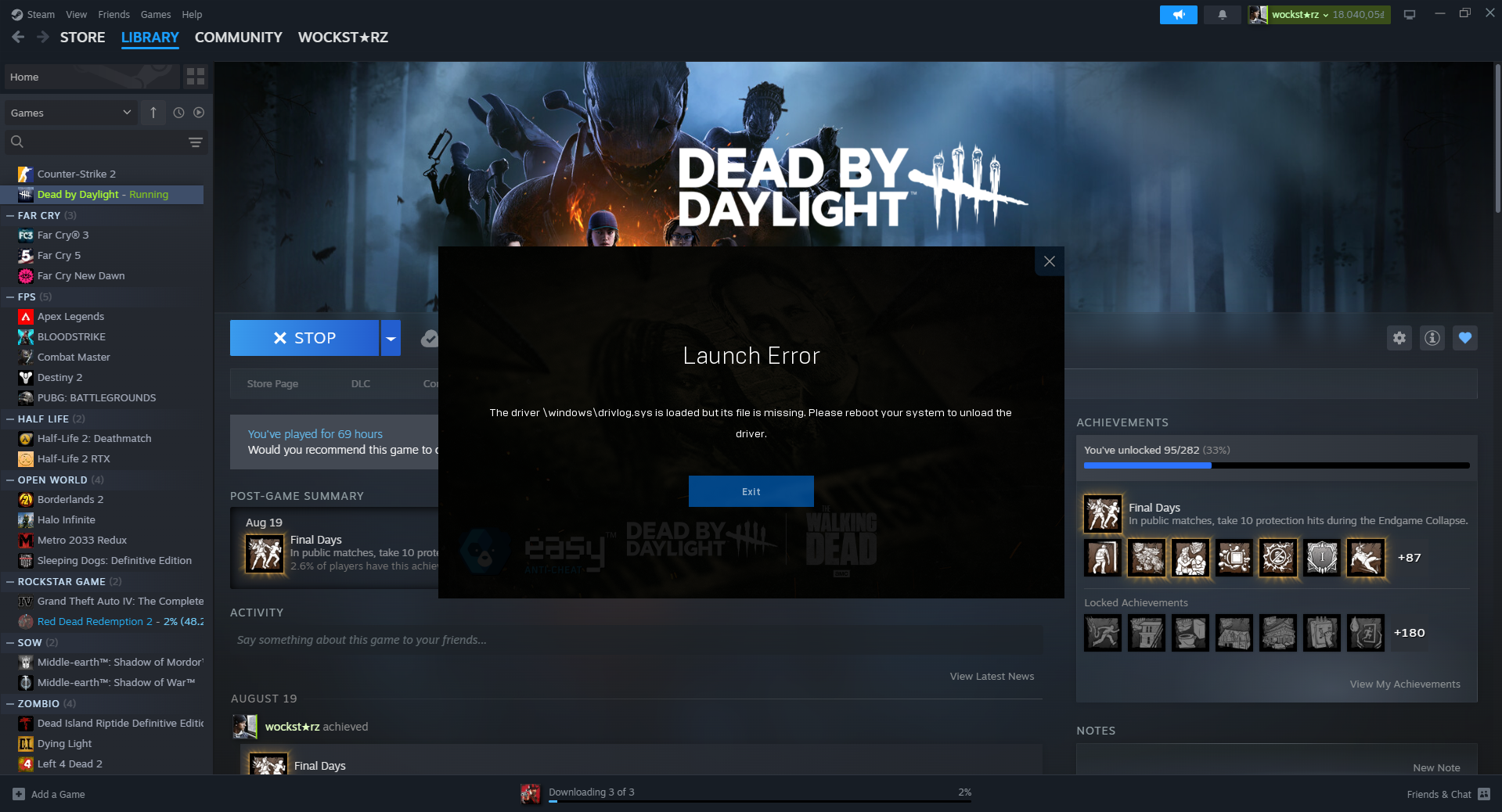The width and height of the screenshot is (1502, 812).
Task: Collapse the HALF LIFE collection
Action: (10, 419)
